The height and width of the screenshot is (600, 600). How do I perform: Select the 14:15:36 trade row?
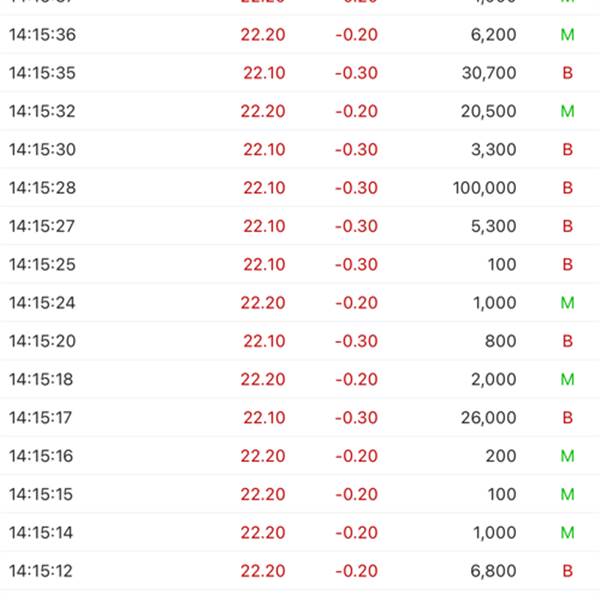[x=300, y=34]
